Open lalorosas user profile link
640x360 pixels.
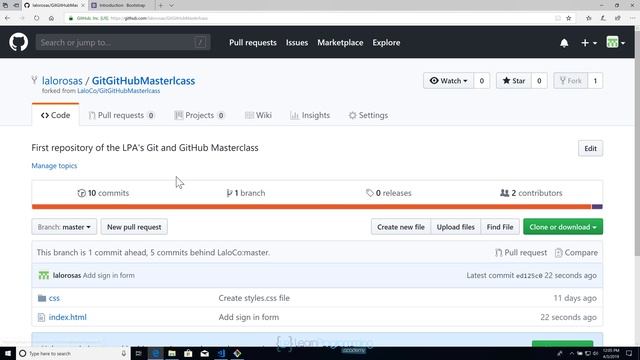pos(62,81)
